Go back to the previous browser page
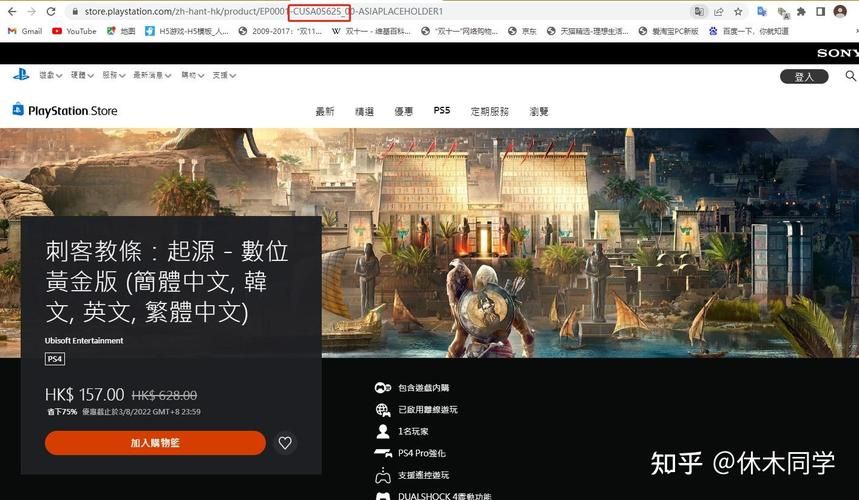The width and height of the screenshot is (859, 500). pos(12,12)
